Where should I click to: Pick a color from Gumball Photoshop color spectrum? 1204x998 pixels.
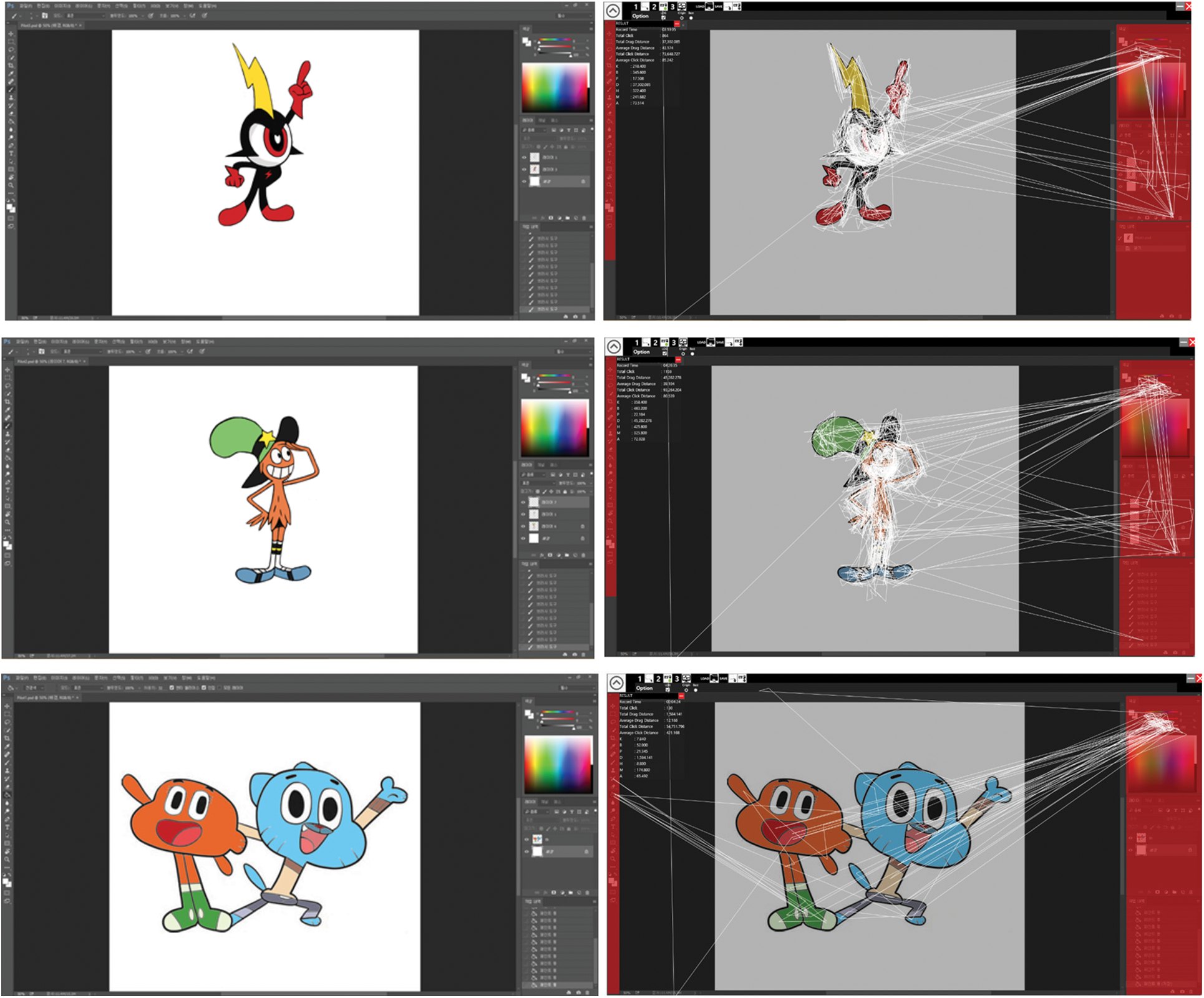tap(558, 764)
